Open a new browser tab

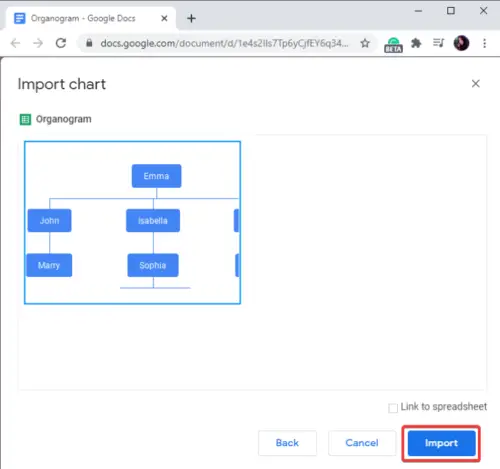(191, 18)
